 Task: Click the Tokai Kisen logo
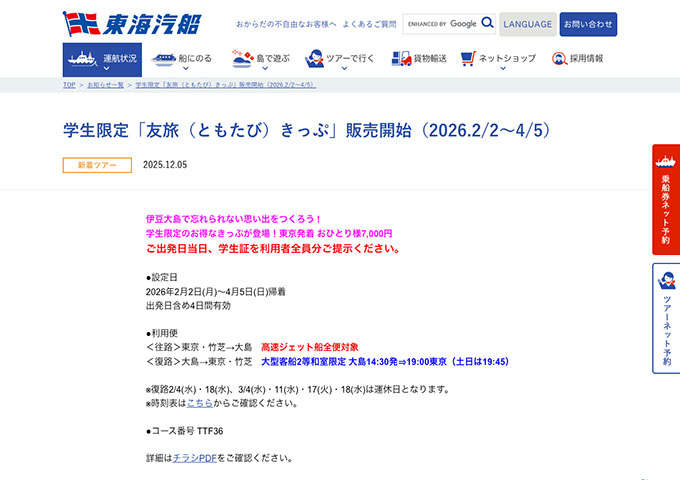coord(132,24)
